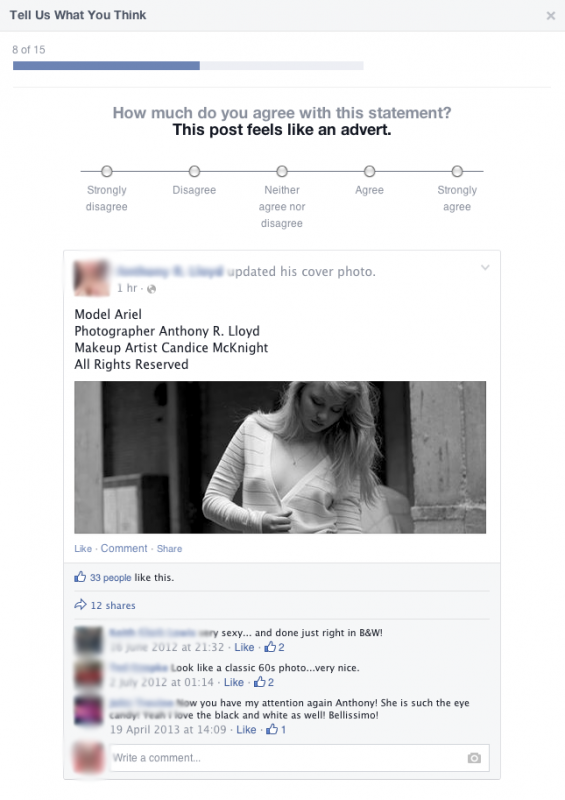Click thumbs-up count on the Bellissimo comment
Screen dimensions: 565x800
coord(276,730)
